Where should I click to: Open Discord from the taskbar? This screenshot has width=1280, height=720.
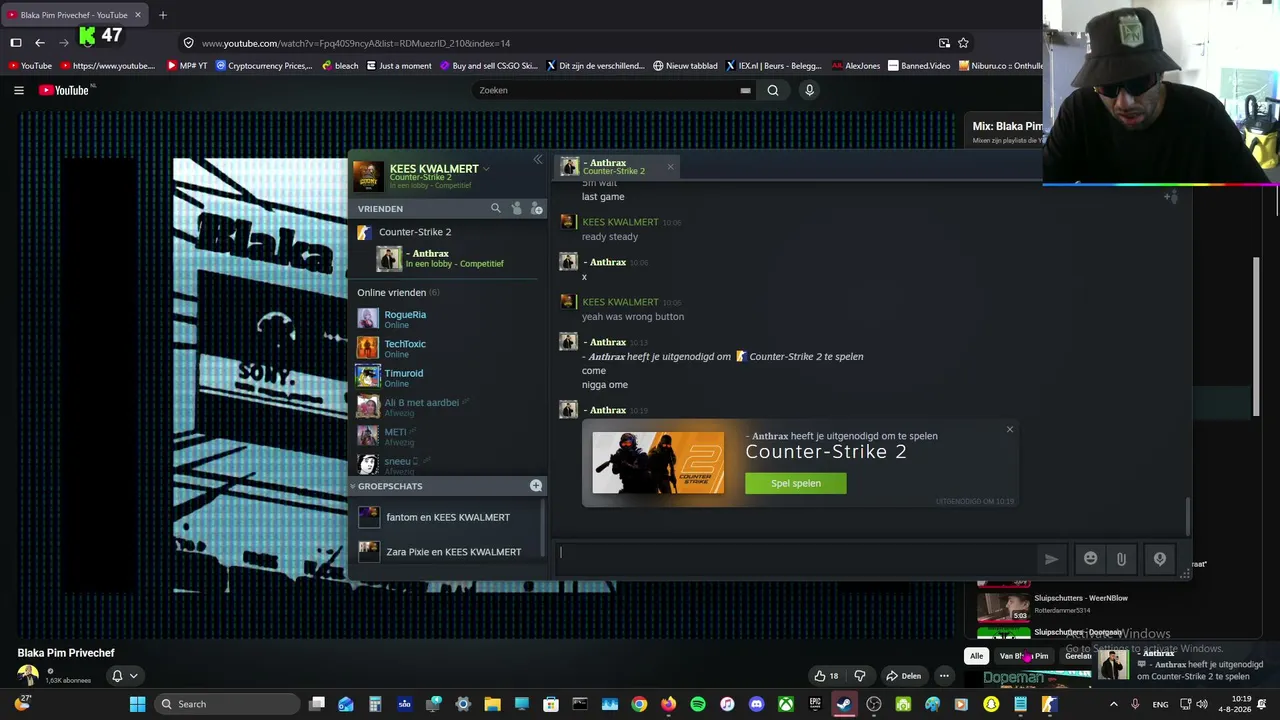tap(756, 704)
